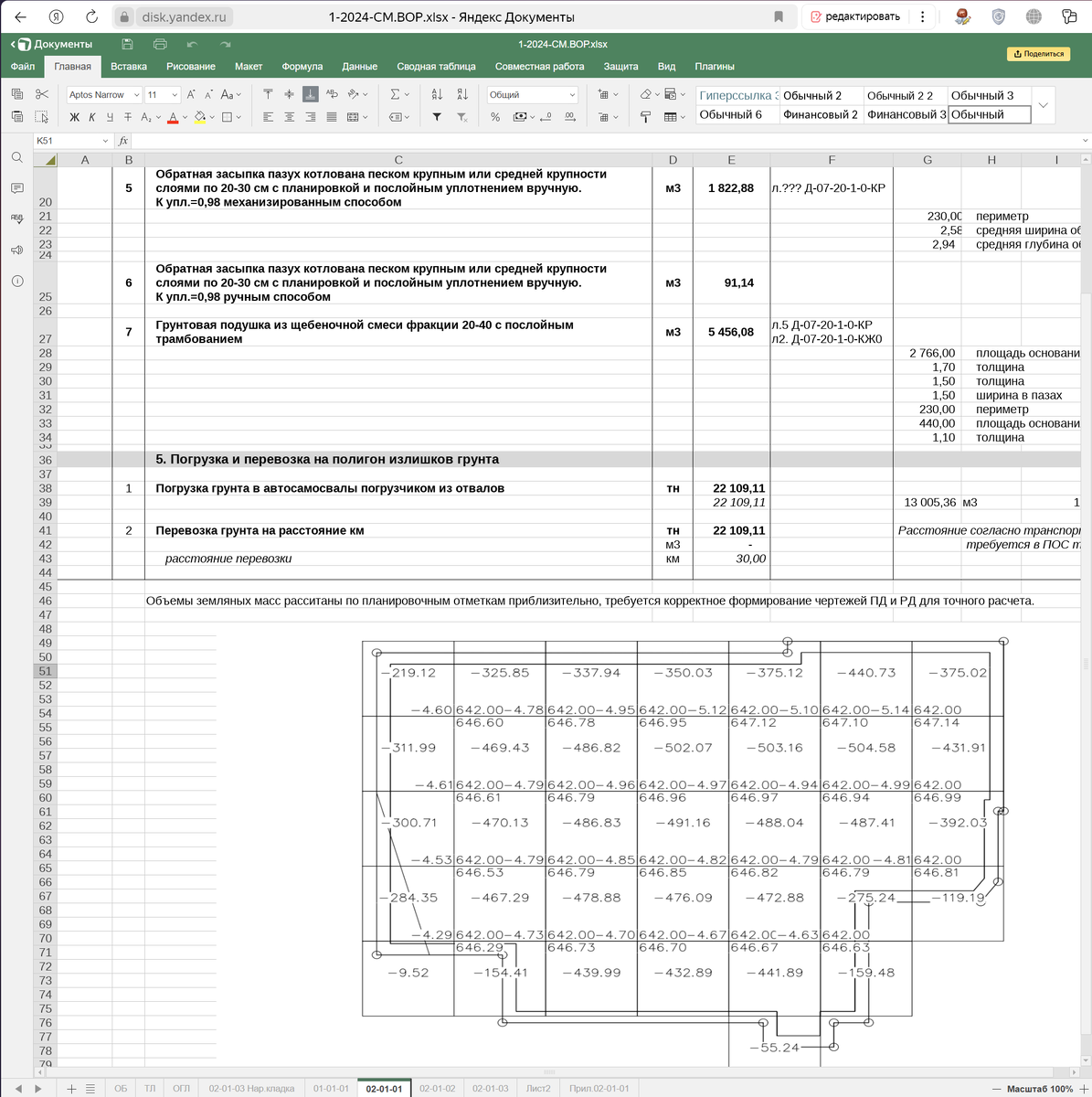Image resolution: width=1092 pixels, height=1097 pixels.
Task: Click the редактировать button in browser bar
Action: [855, 16]
